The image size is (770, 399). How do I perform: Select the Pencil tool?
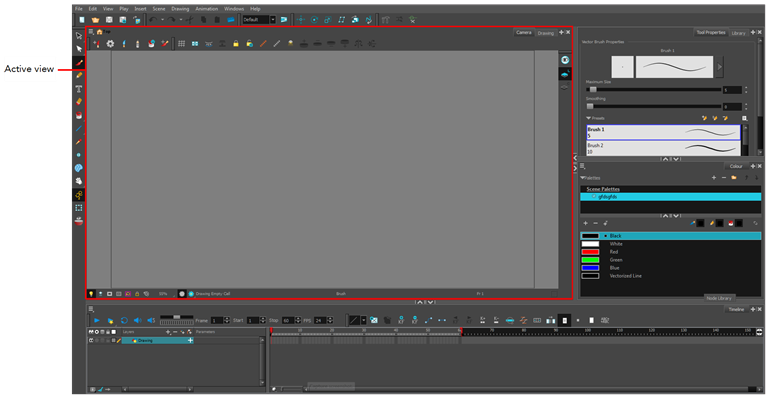tap(79, 76)
